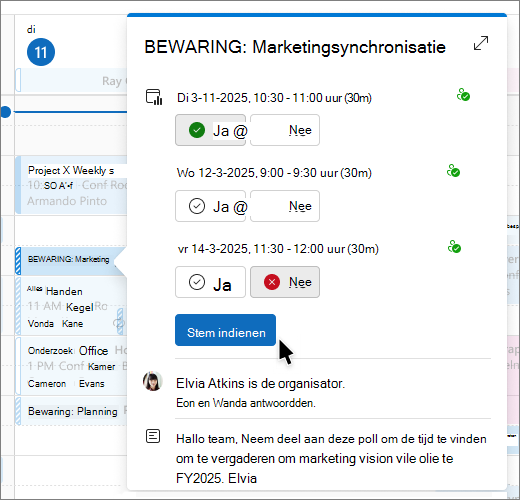This screenshot has height=500, width=520.
Task: Click the poll calendar icon beside first date
Action: [x=154, y=97]
